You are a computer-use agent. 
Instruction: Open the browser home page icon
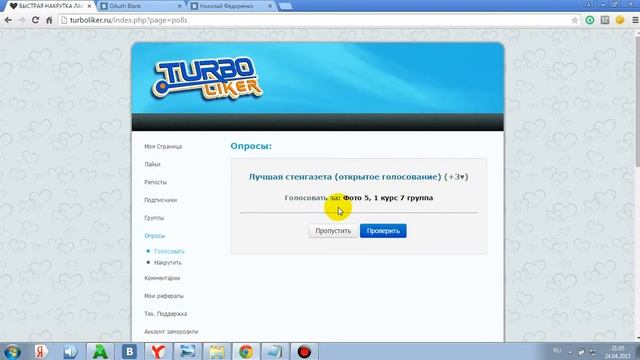coord(49,20)
